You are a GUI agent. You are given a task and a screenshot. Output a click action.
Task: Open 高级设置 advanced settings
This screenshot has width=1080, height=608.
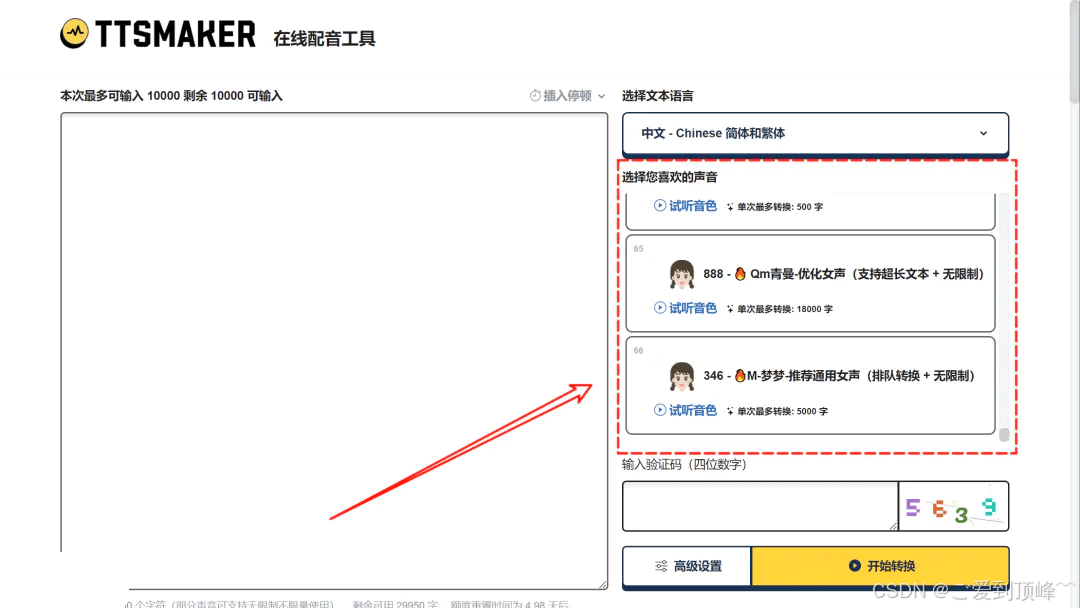[x=687, y=566]
